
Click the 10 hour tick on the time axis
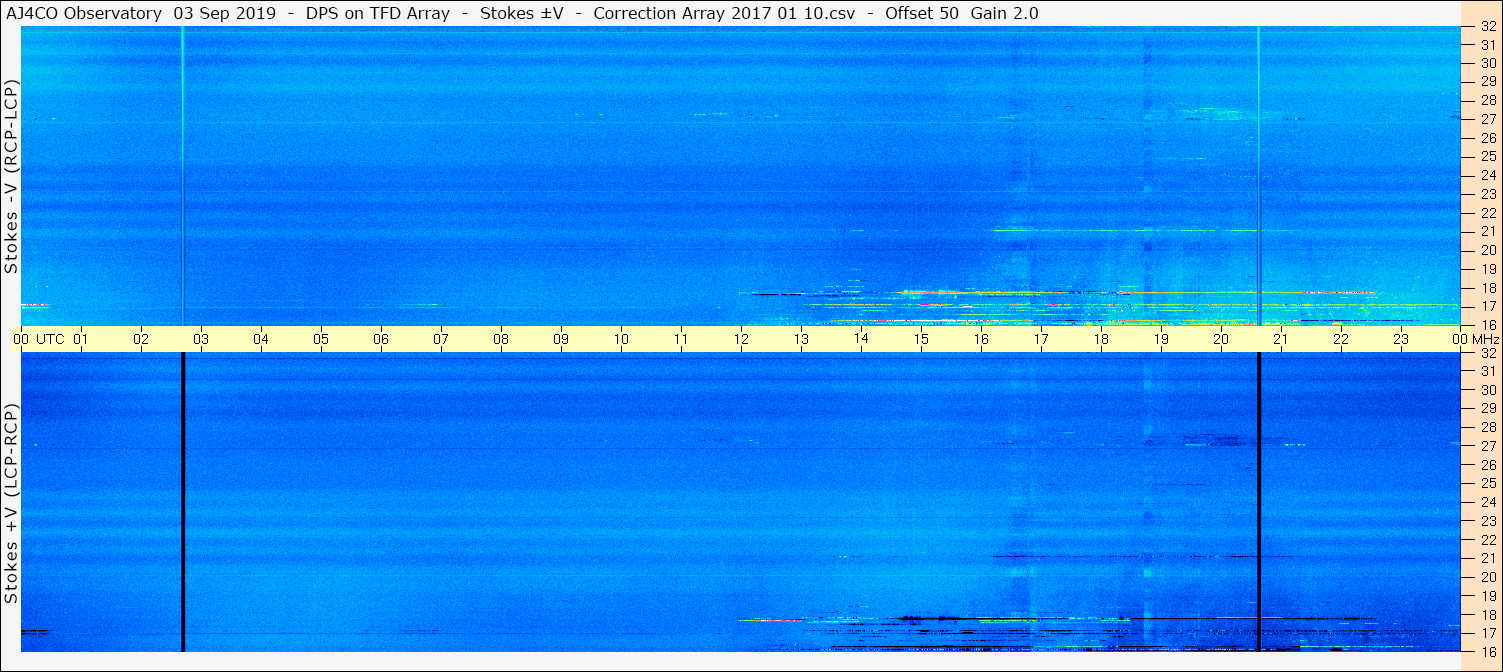tap(621, 339)
